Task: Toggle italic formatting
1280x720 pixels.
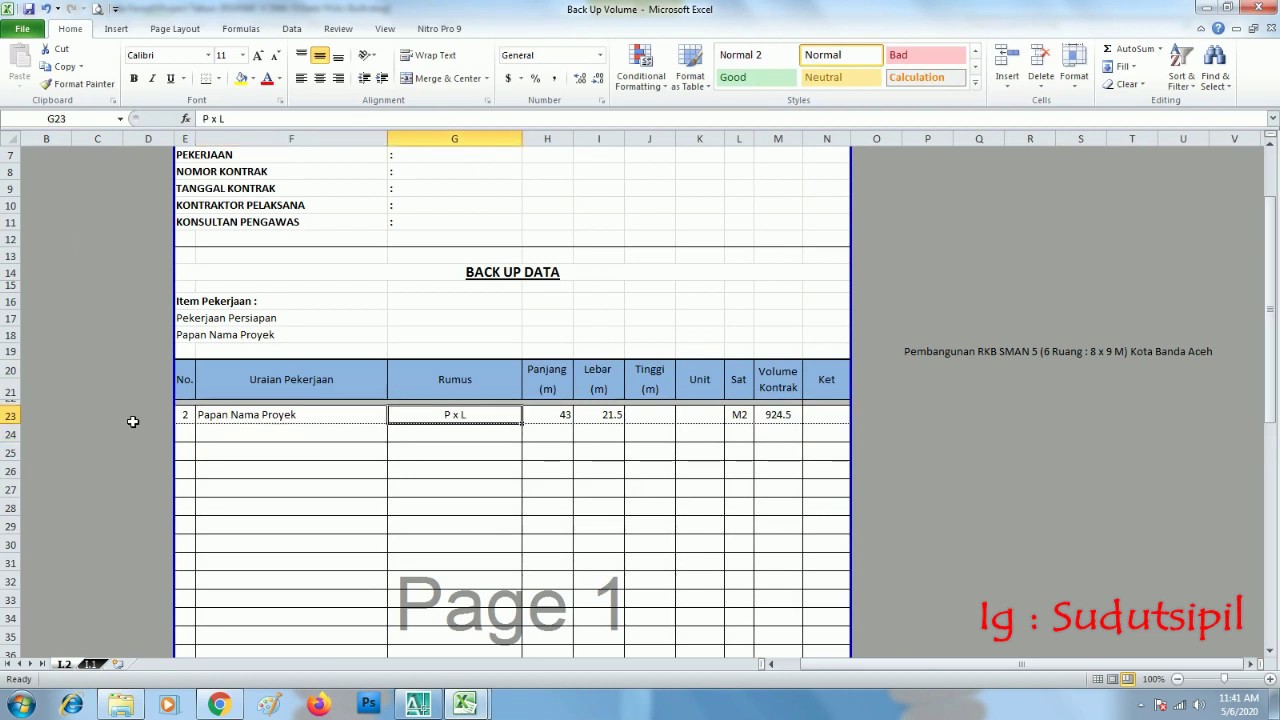Action: (152, 78)
